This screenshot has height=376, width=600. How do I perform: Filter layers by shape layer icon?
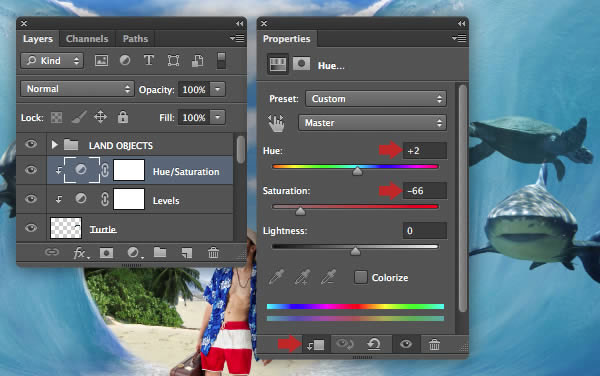coord(173,60)
